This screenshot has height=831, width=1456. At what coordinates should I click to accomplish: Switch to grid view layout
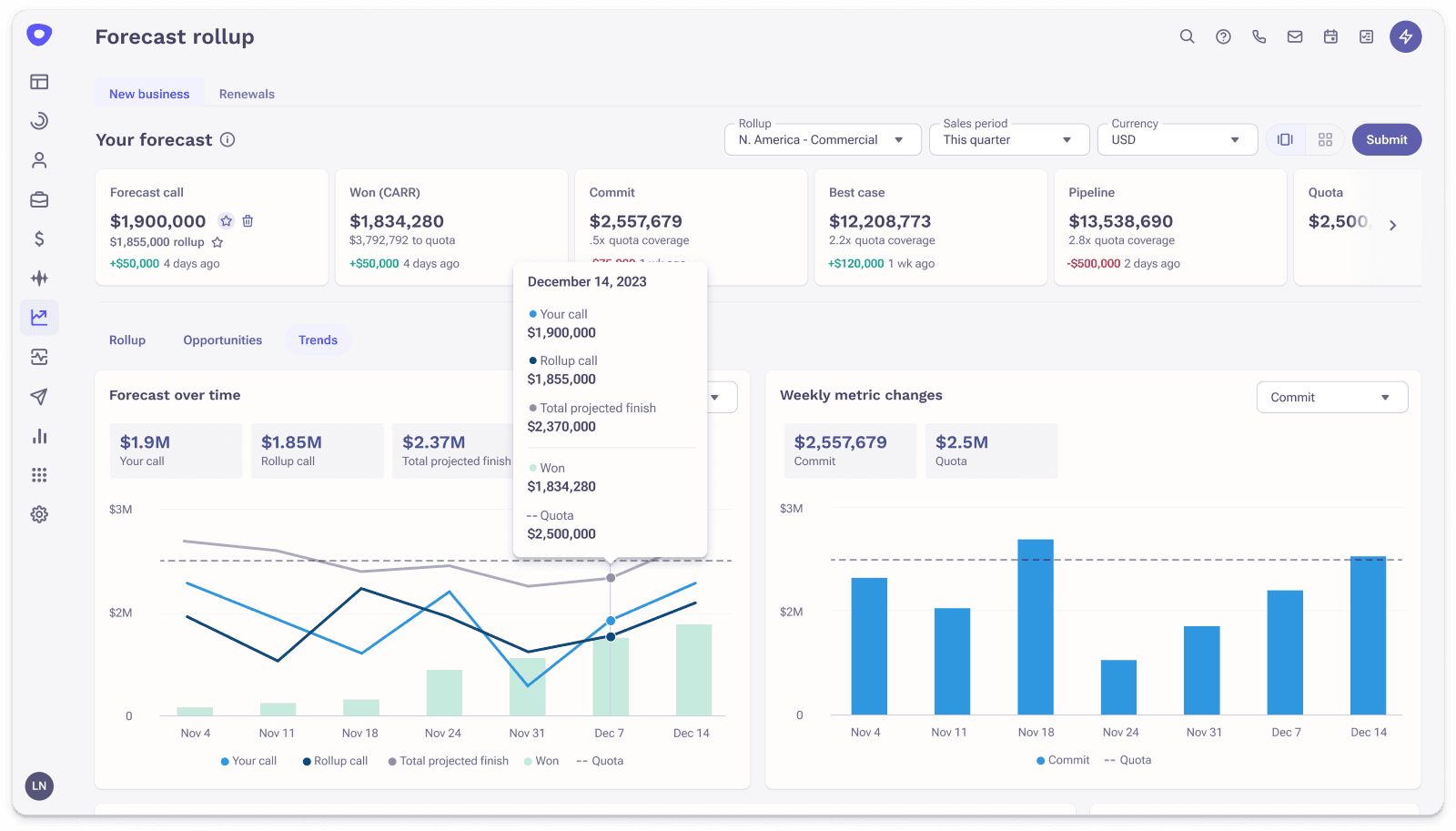(x=1325, y=139)
